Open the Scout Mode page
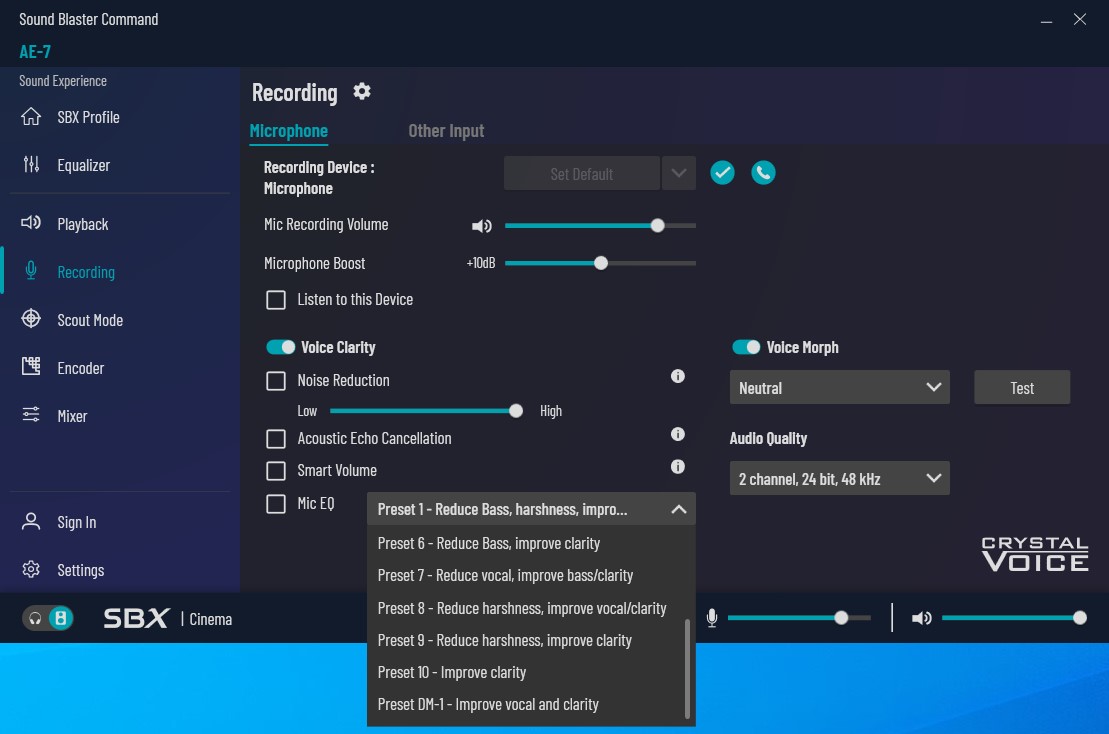The height and width of the screenshot is (734, 1109). pos(90,320)
